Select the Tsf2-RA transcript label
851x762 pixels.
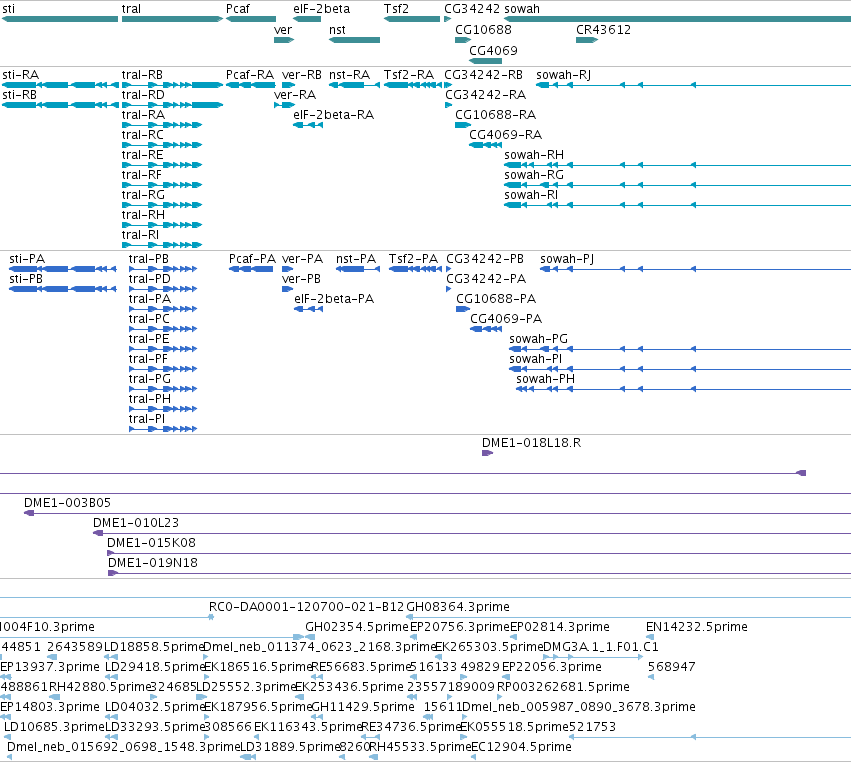(x=409, y=75)
